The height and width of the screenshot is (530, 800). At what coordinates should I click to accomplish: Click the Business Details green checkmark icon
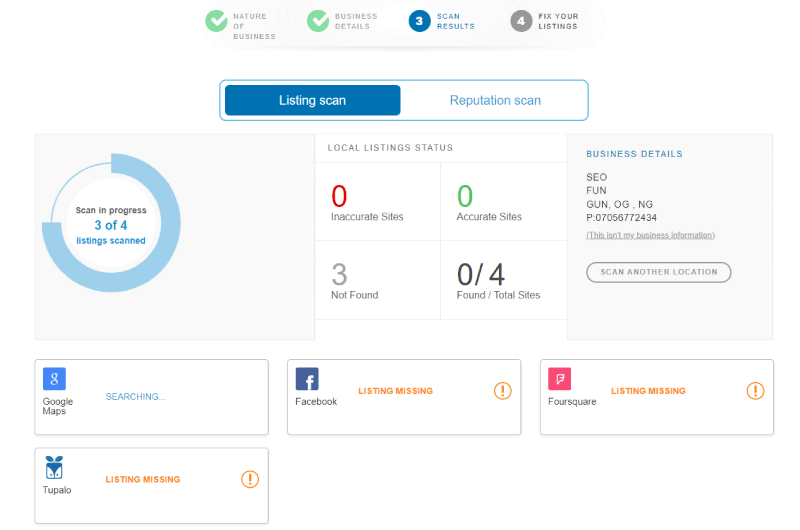pos(318,21)
